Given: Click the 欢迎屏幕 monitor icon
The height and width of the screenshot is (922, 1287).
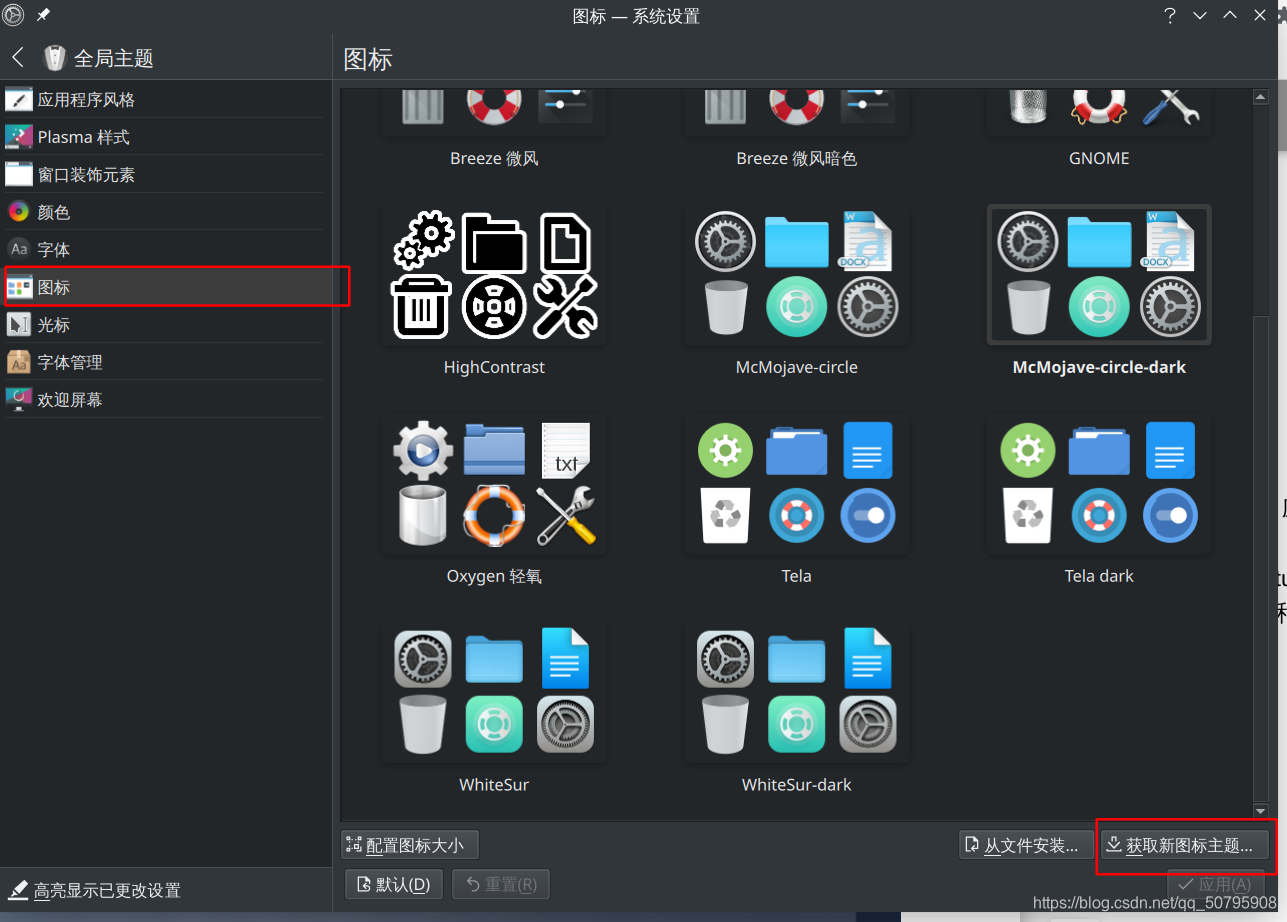Looking at the screenshot, I should tap(19, 399).
